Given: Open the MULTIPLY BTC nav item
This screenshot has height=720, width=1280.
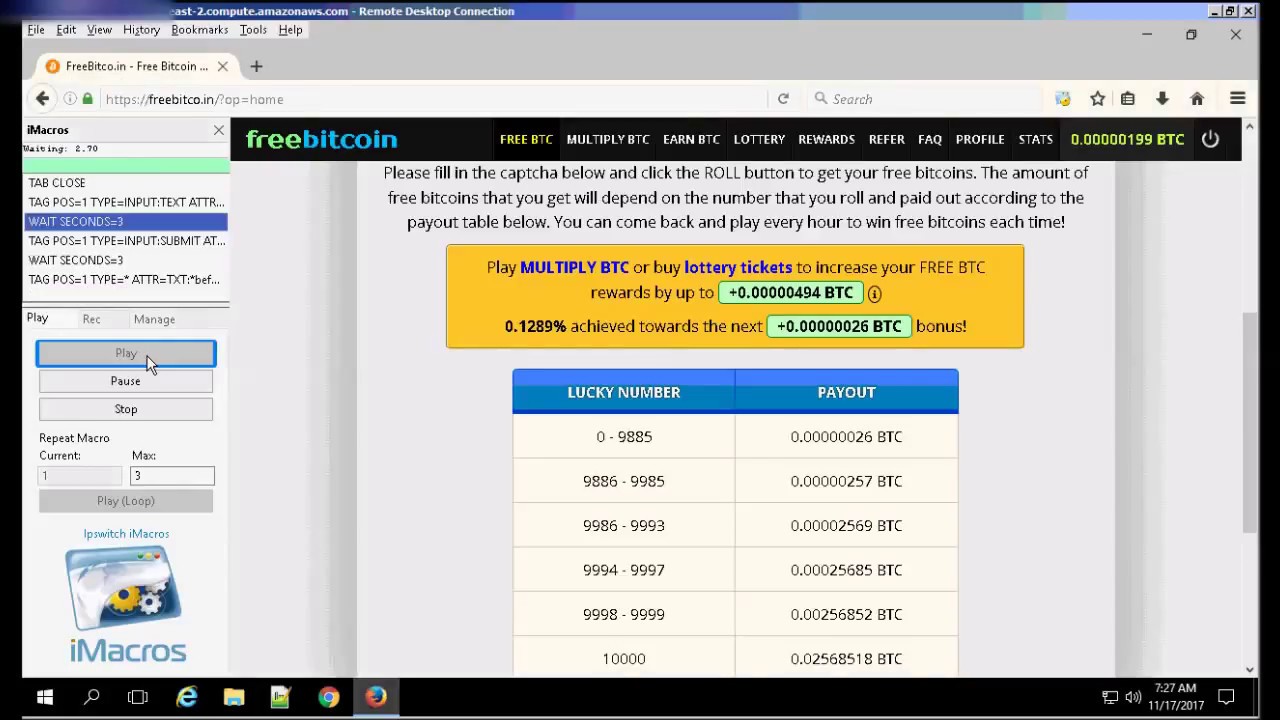Looking at the screenshot, I should 608,139.
